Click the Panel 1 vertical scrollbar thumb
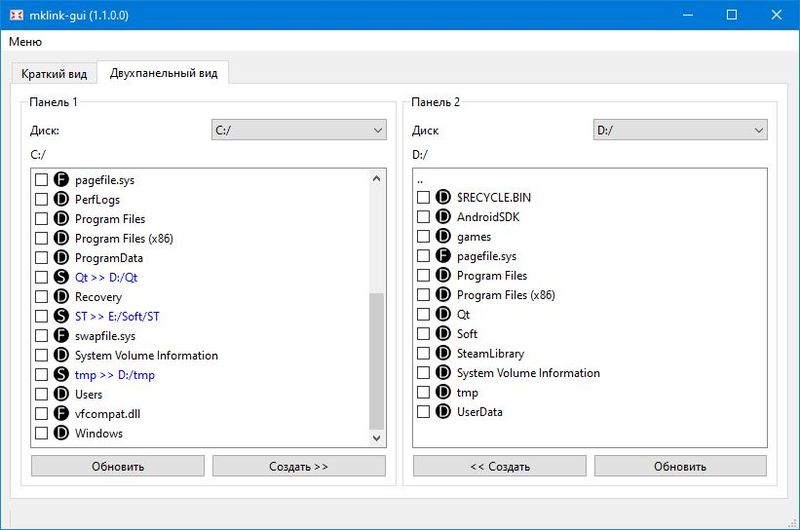Image resolution: width=800 pixels, height=530 pixels. click(376, 360)
